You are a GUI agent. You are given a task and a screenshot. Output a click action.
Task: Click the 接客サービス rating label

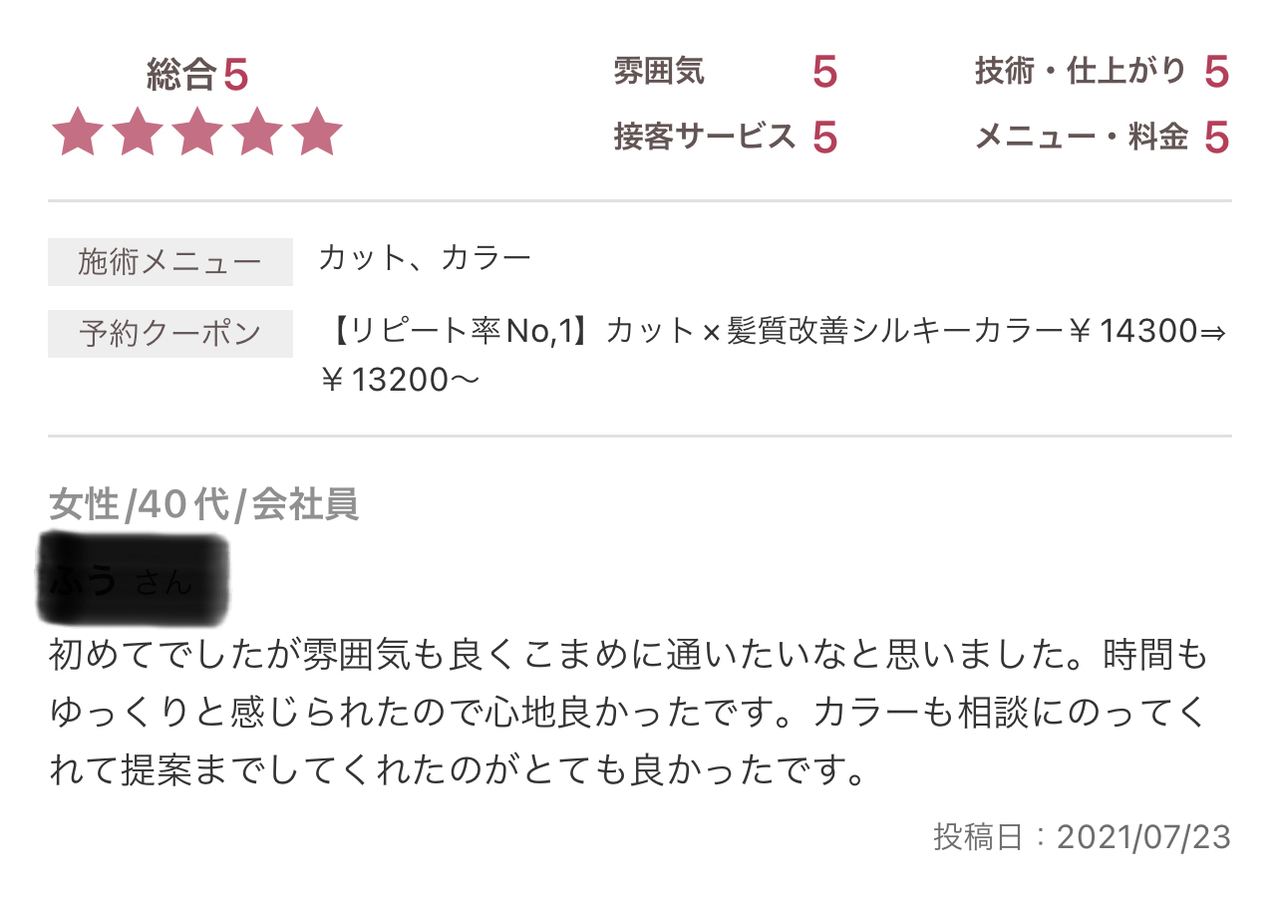point(705,136)
